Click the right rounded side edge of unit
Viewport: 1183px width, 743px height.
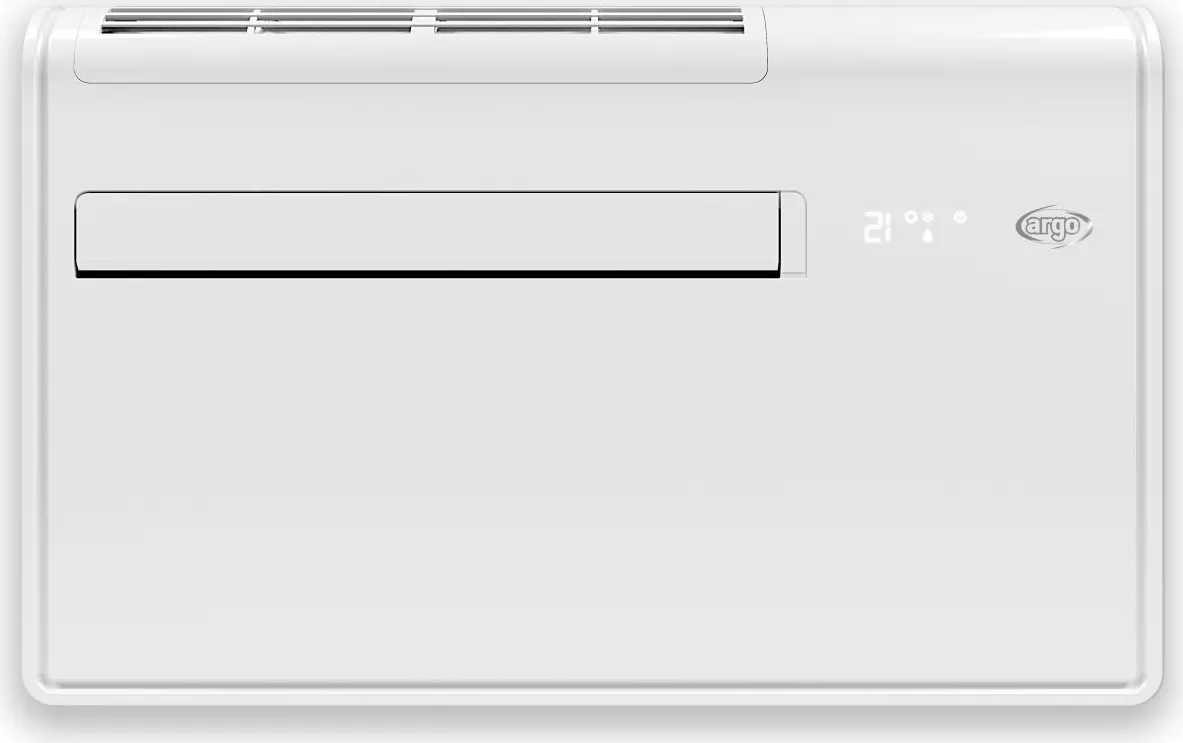click(x=1149, y=355)
